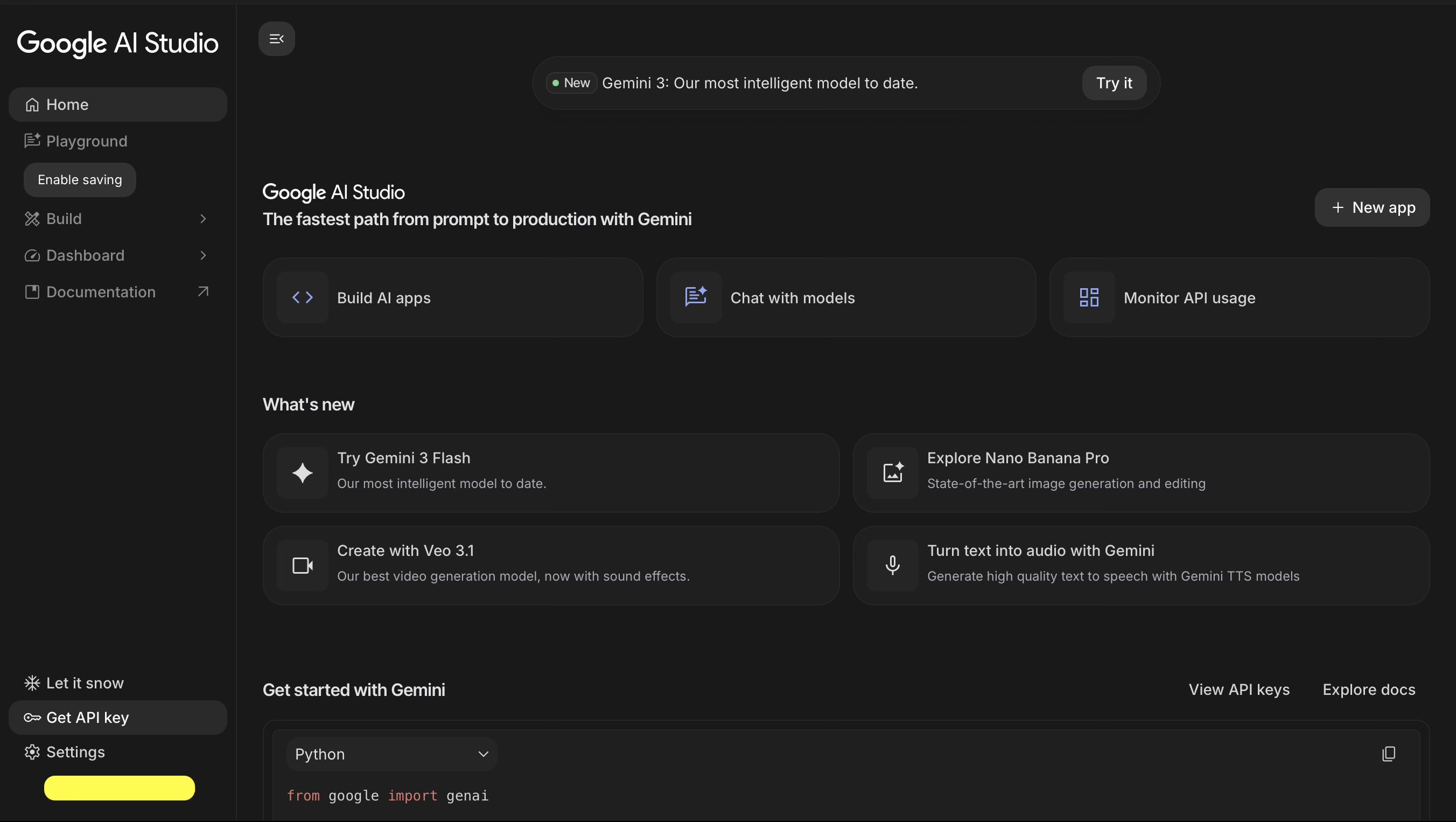The image size is (1456, 822).
Task: Open Documentation via the external link arrow
Action: [x=204, y=292]
